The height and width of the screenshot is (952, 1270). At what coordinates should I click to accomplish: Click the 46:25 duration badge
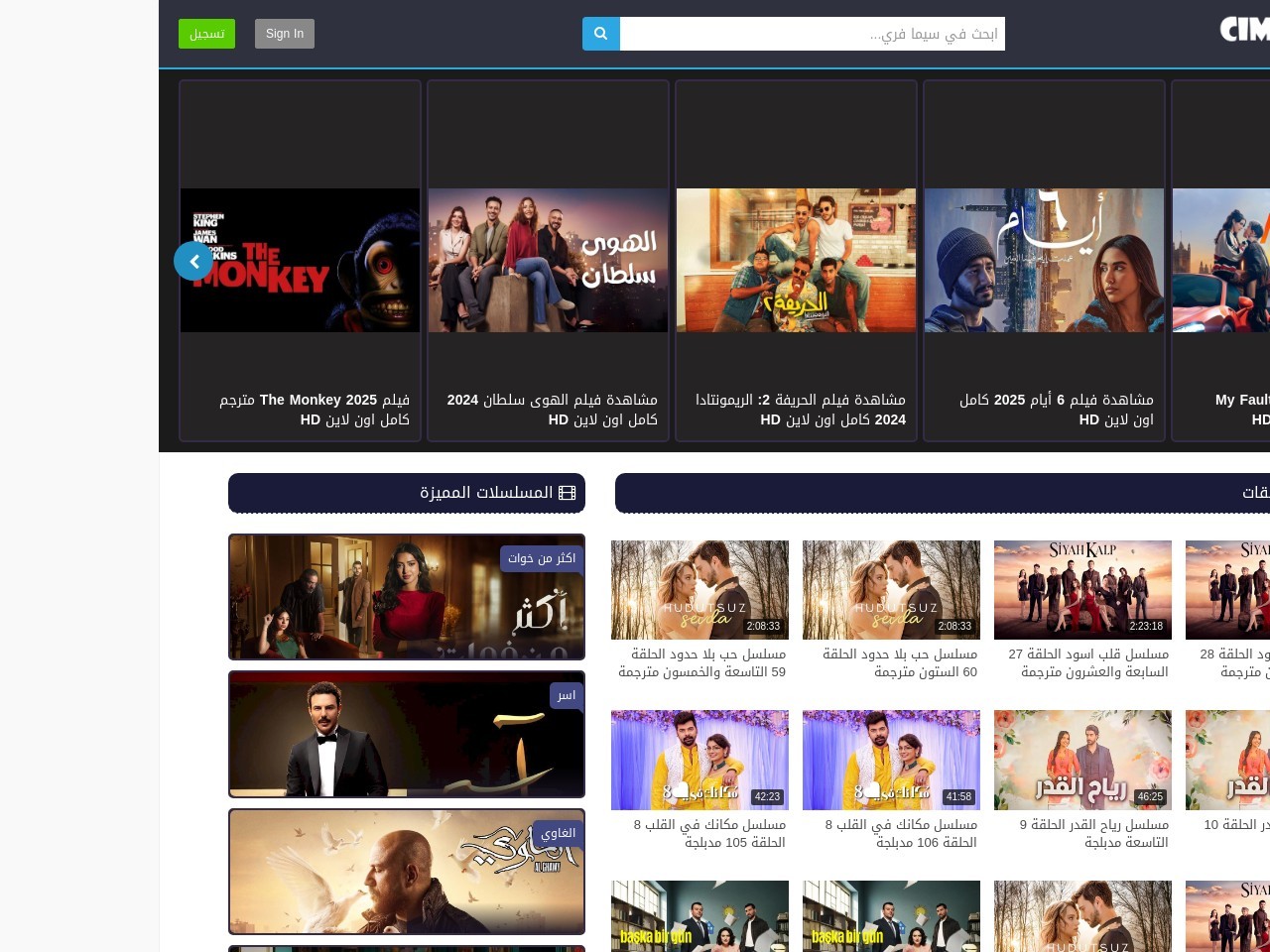(x=1150, y=796)
